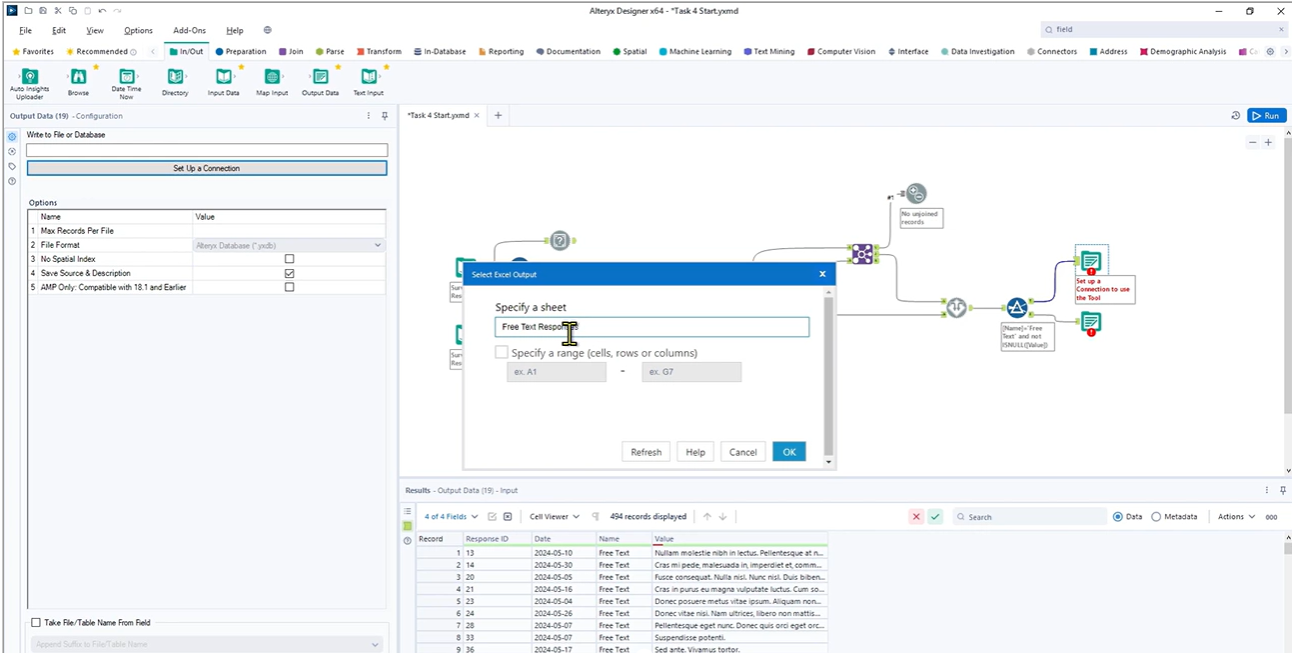Select the Union tool node on canvas

tap(956, 308)
